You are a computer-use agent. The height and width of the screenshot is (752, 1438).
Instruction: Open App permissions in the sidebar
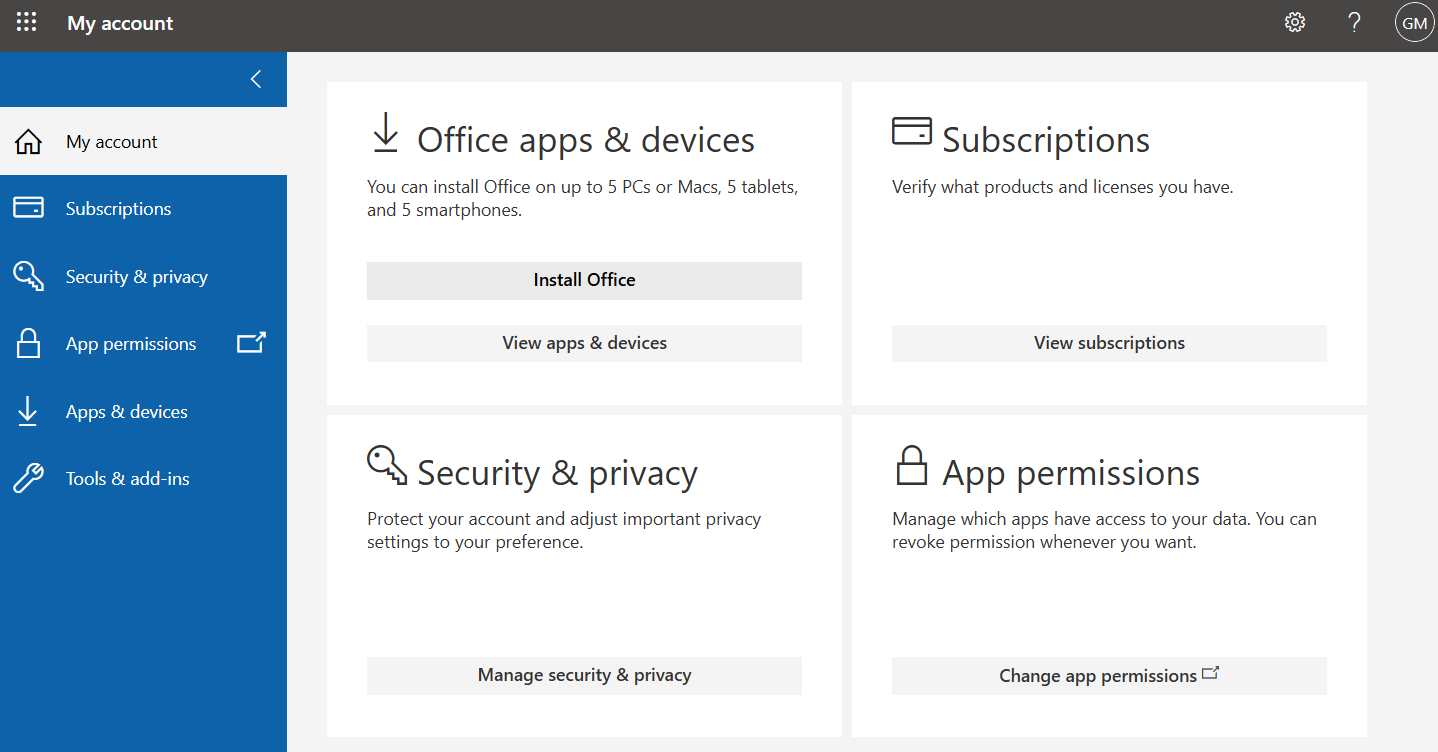[x=143, y=344]
